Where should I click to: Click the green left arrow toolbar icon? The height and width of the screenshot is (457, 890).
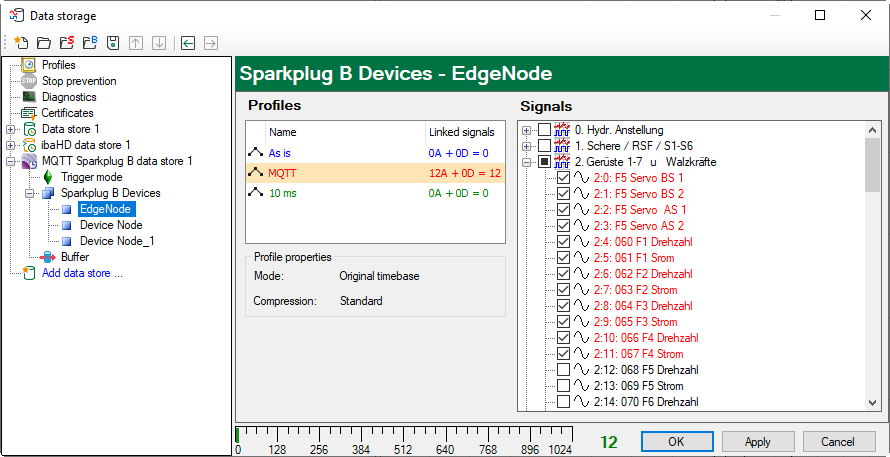(188, 43)
